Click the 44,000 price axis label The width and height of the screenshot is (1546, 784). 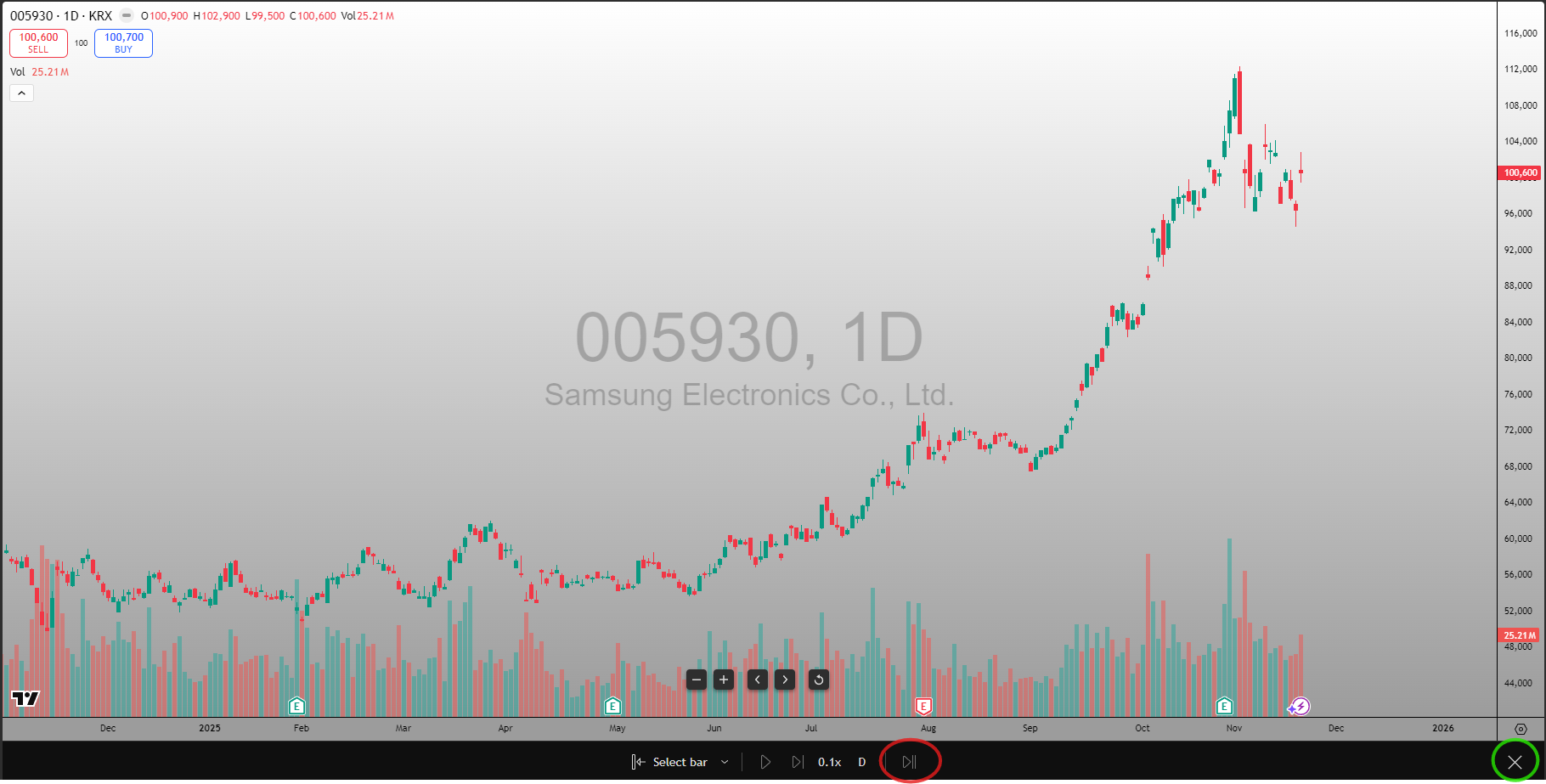(x=1518, y=683)
